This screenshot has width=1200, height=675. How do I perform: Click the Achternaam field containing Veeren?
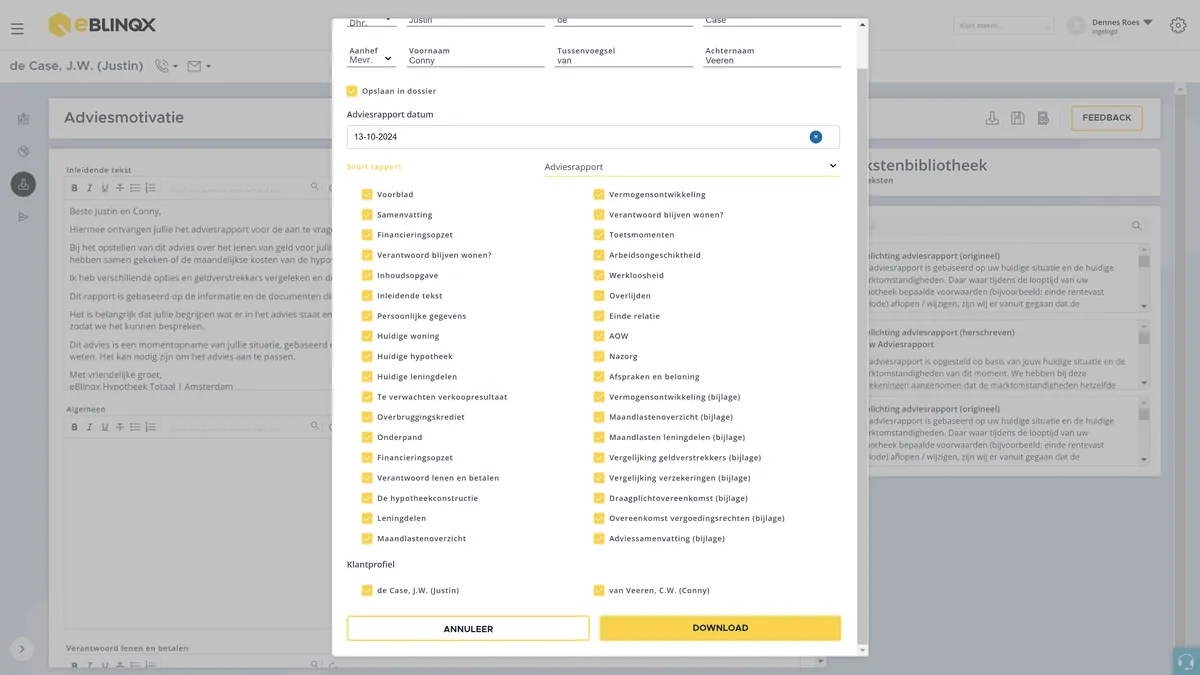click(772, 60)
